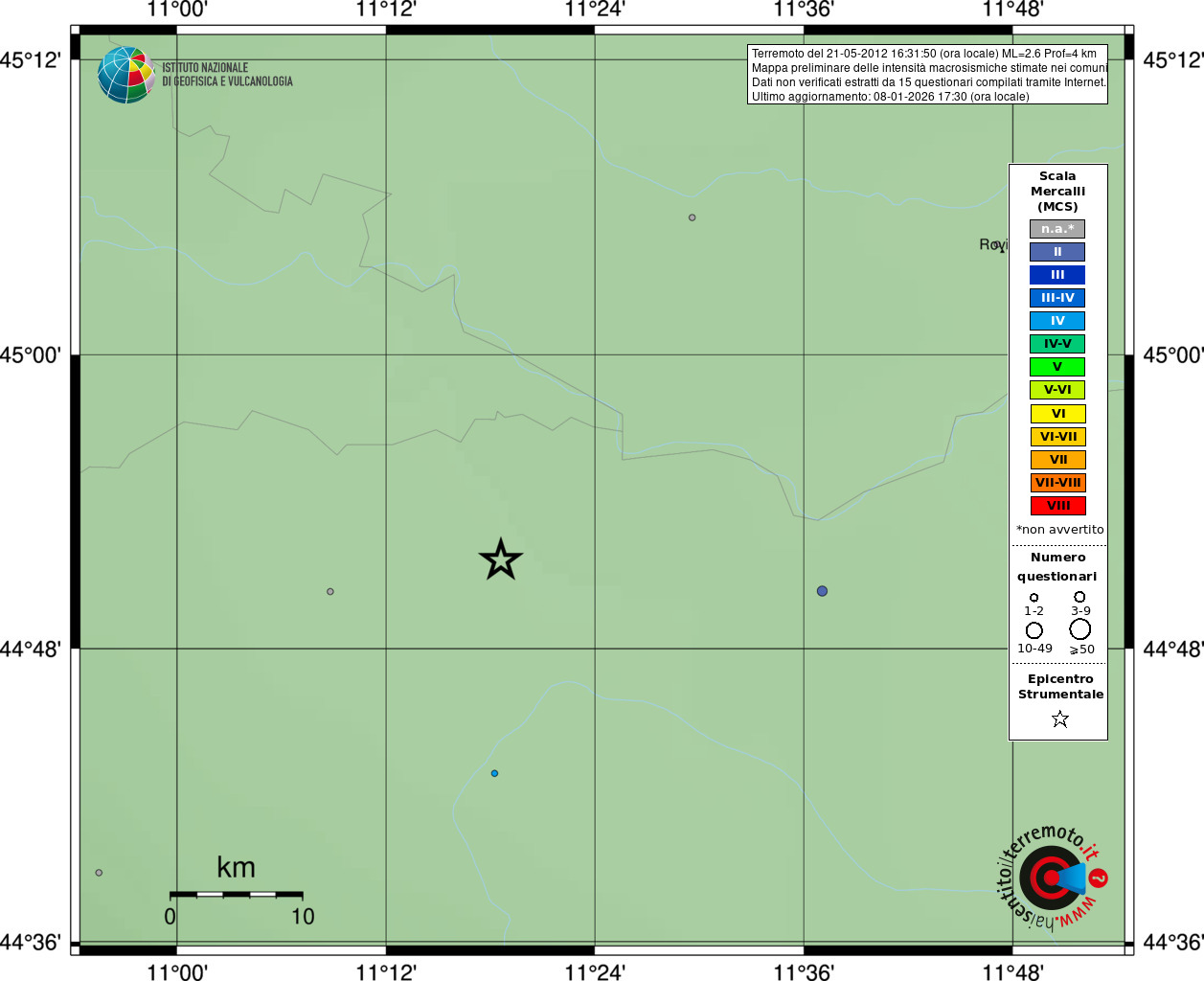Select the gray marker above the km scale

tap(99, 873)
